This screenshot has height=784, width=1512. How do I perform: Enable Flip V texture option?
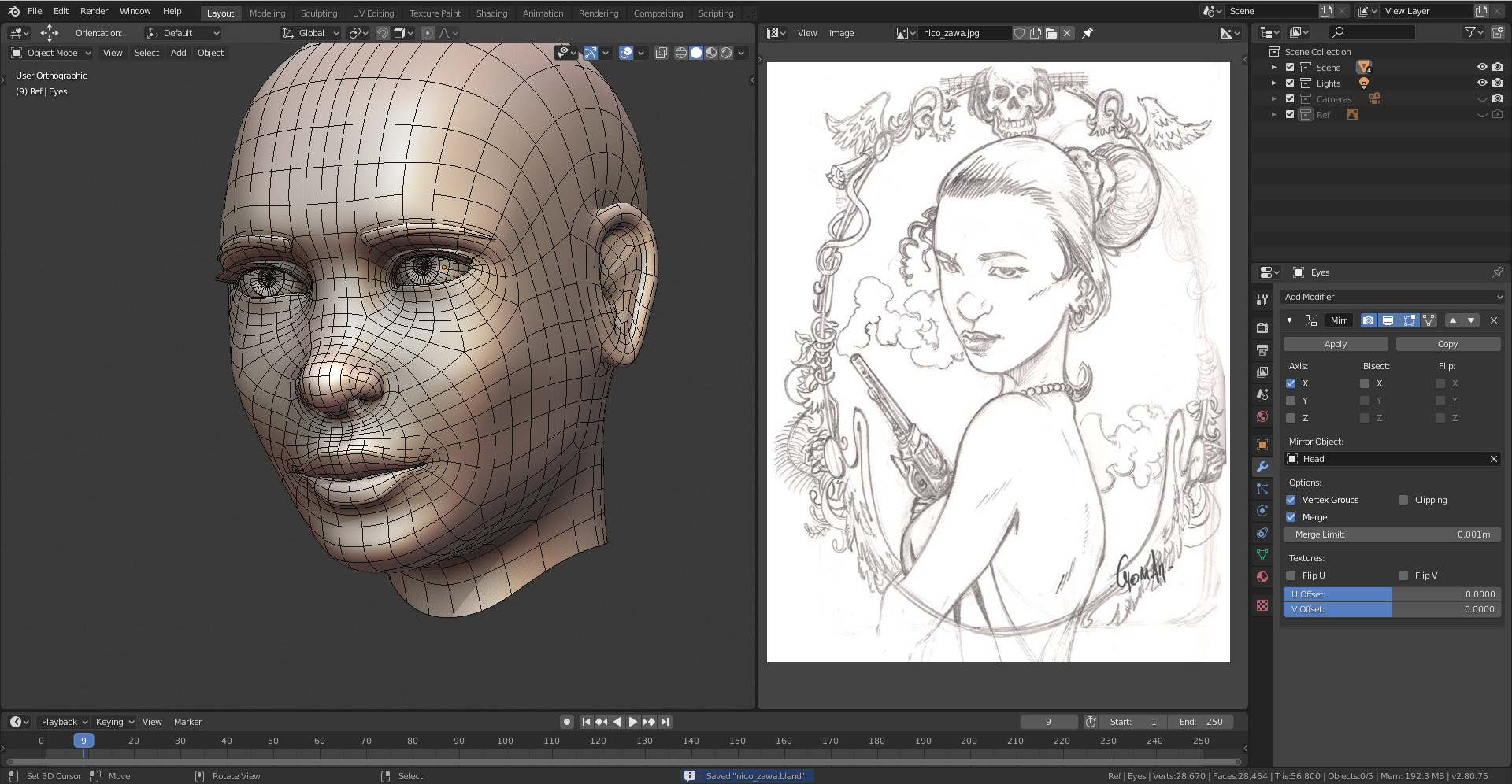(x=1403, y=575)
